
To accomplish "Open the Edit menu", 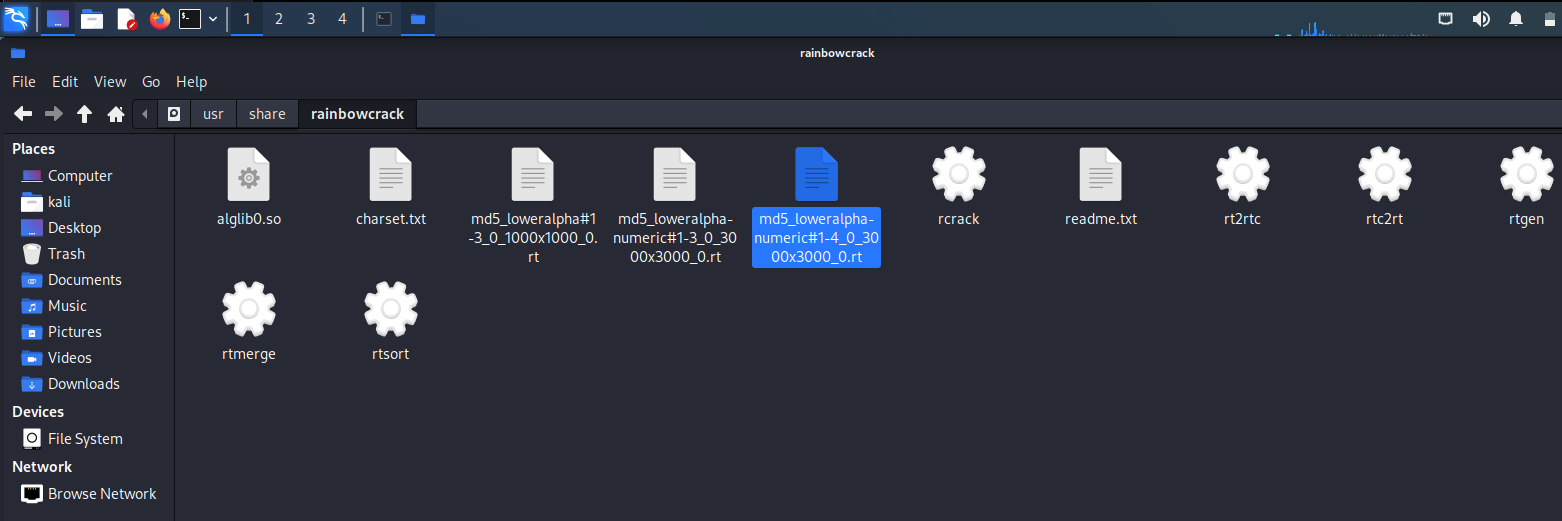I will click(x=65, y=82).
